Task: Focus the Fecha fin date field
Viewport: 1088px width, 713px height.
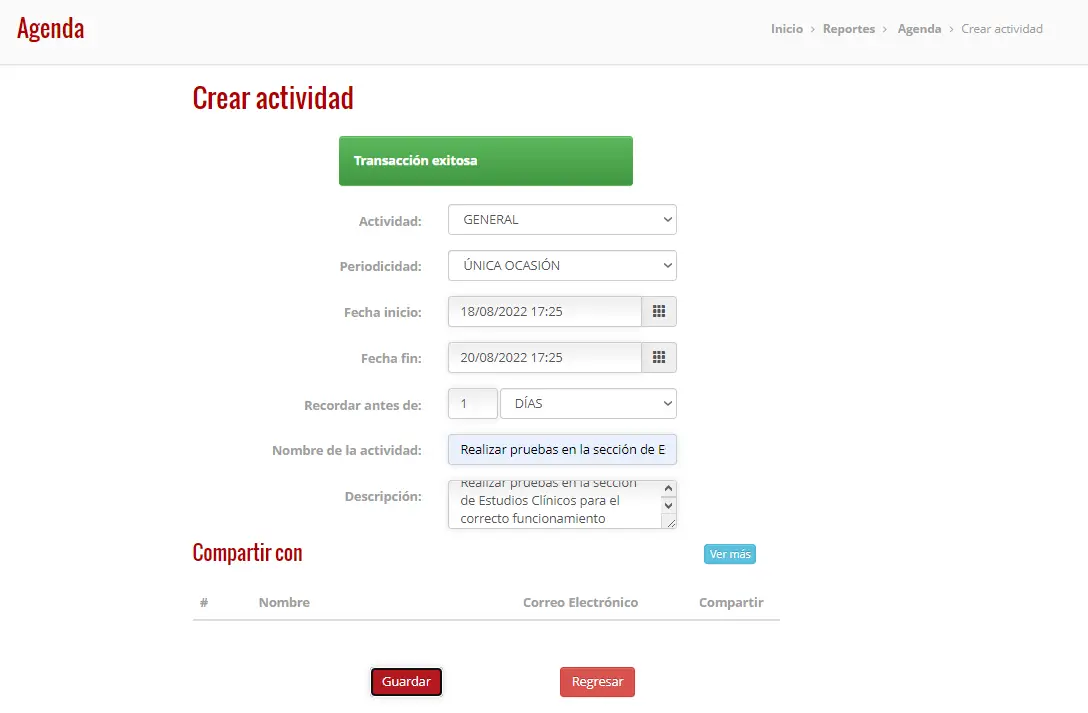Action: (545, 357)
